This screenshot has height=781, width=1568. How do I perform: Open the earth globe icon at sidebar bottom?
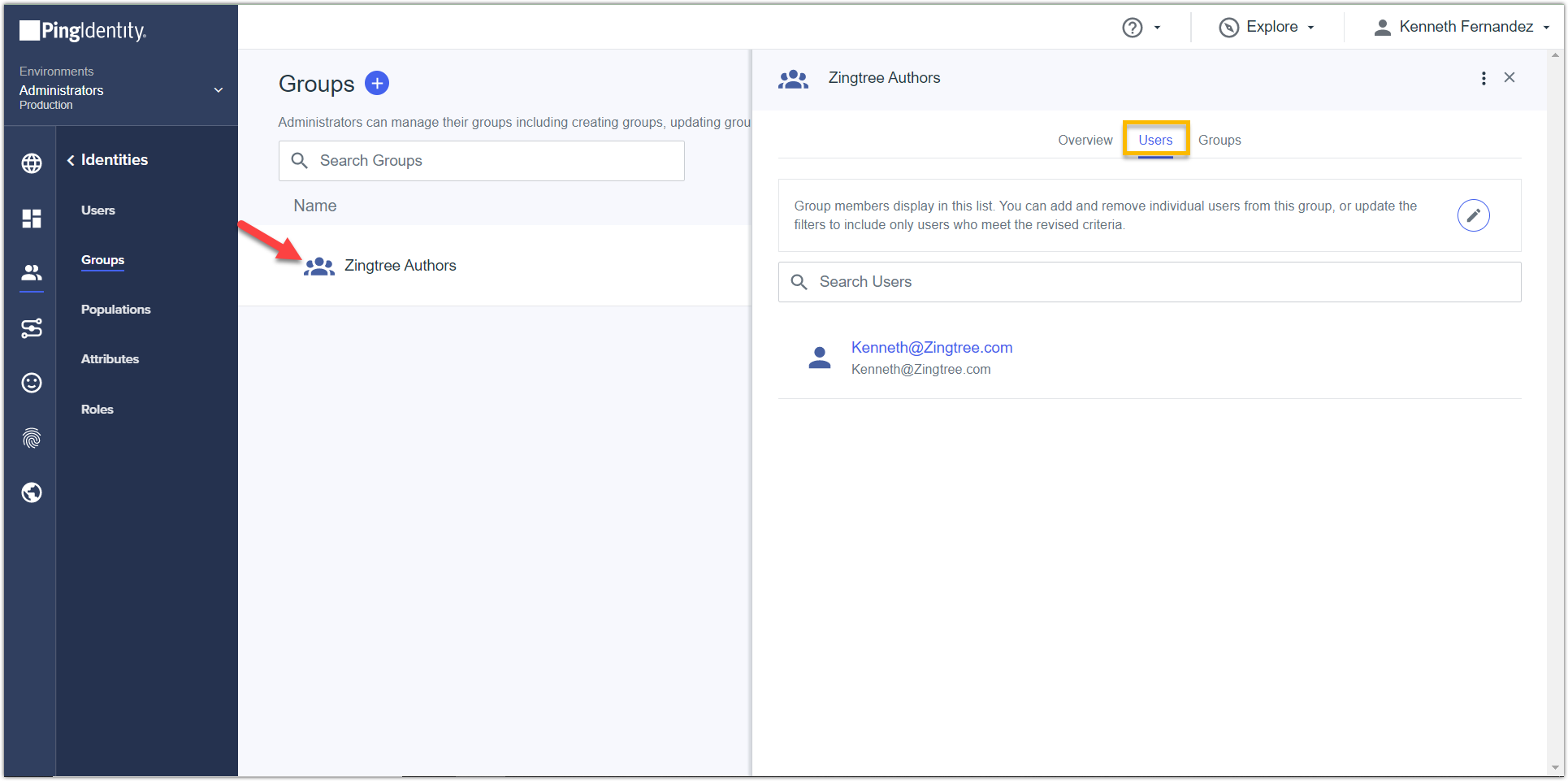pos(32,492)
